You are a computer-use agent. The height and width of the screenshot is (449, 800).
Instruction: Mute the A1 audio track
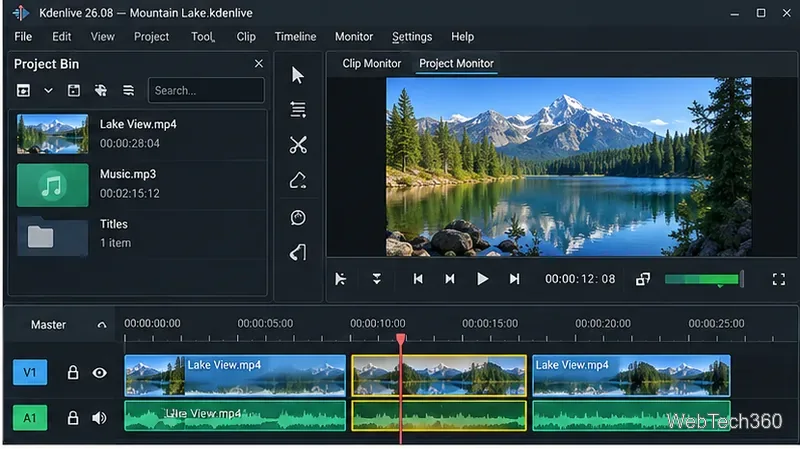(x=99, y=418)
